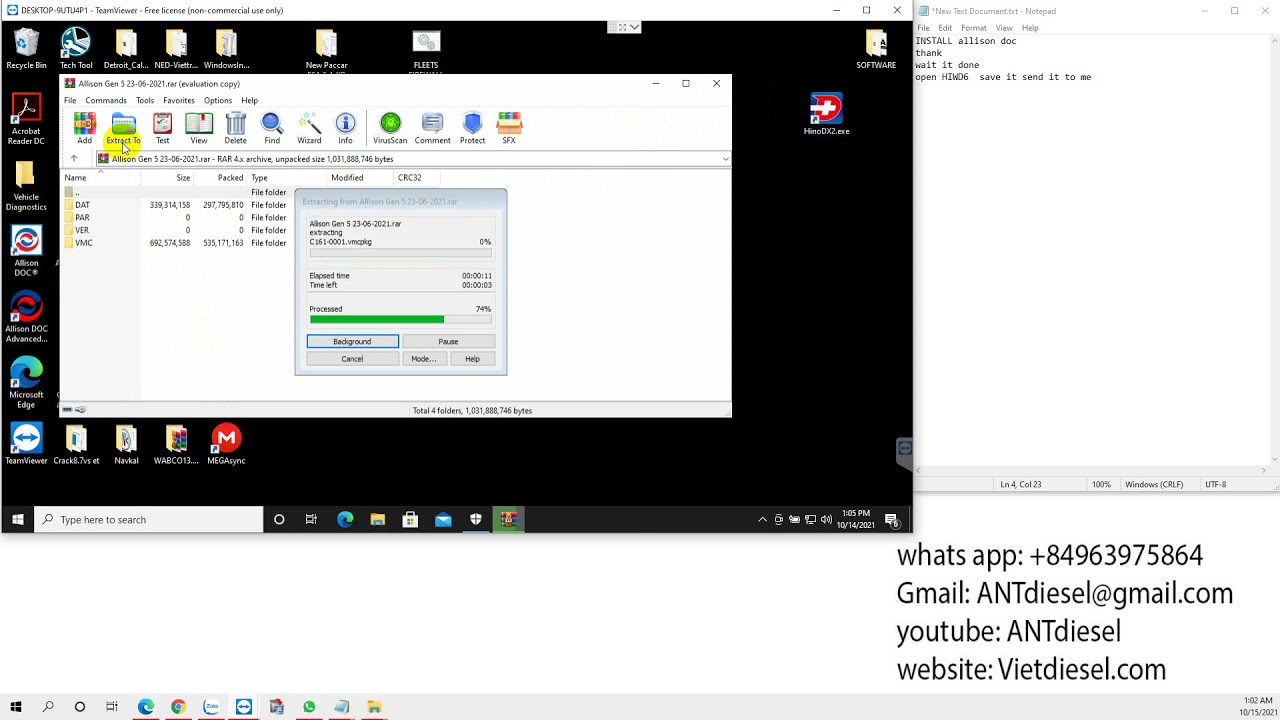1280x720 pixels.
Task: Open the Edit menu in Notepad
Action: coord(945,28)
